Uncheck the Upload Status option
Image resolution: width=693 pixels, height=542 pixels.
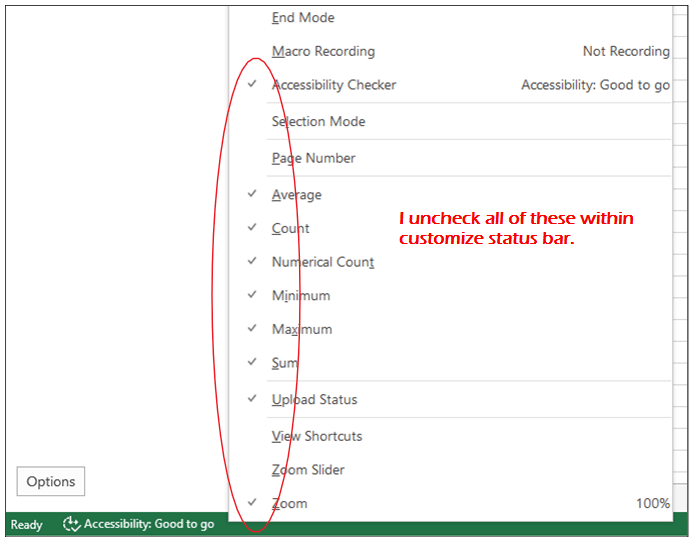[451, 399]
